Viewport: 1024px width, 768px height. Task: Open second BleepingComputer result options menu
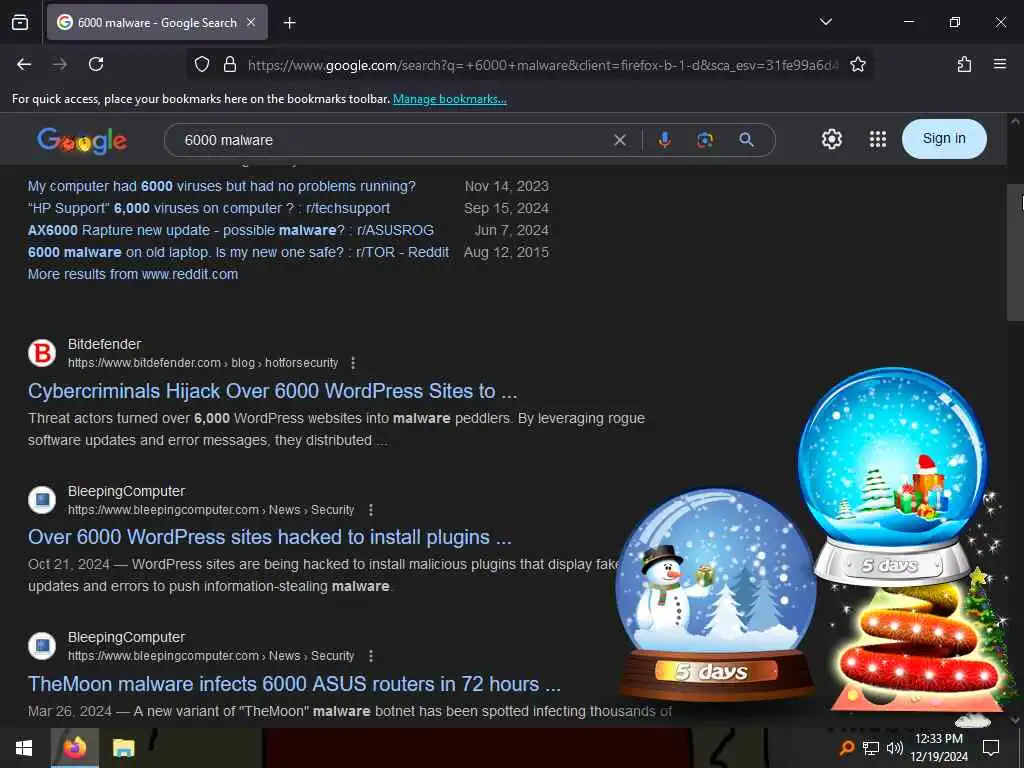pos(370,656)
